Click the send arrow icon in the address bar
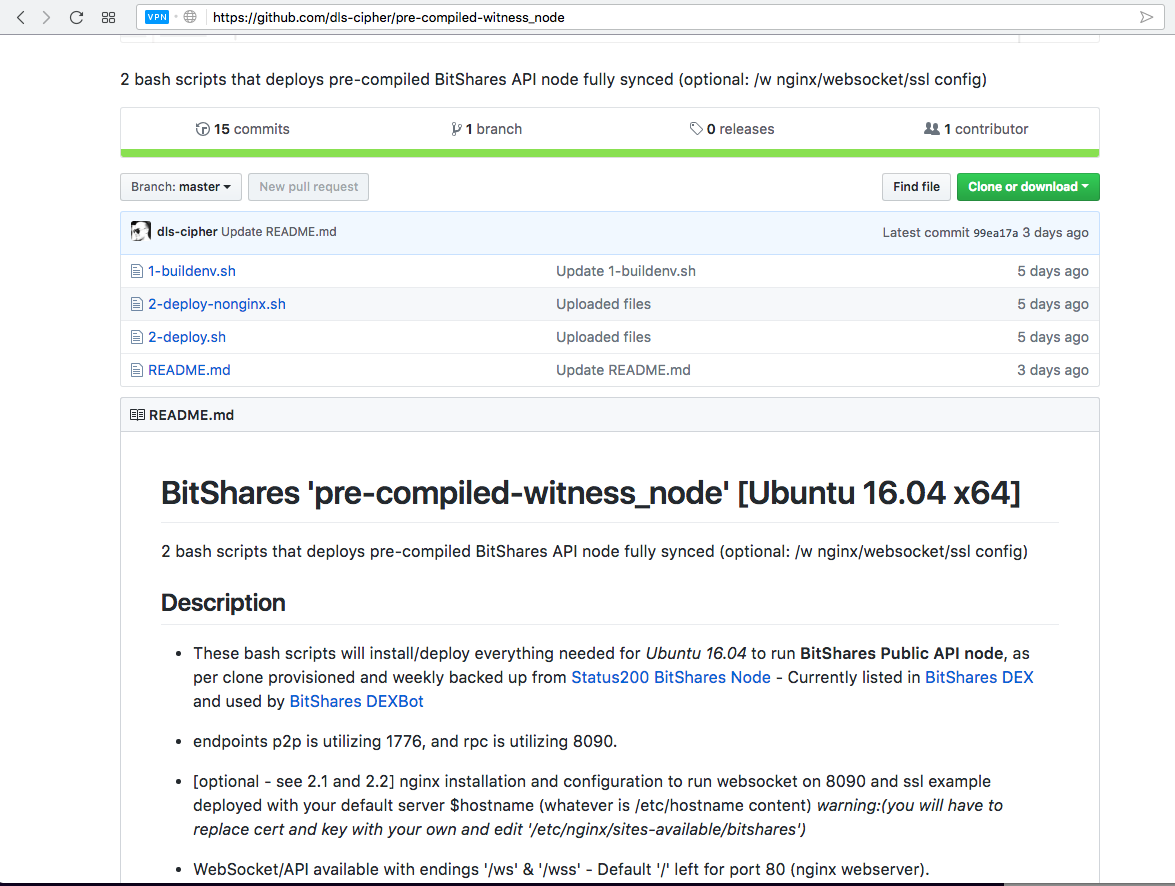 click(x=1146, y=17)
